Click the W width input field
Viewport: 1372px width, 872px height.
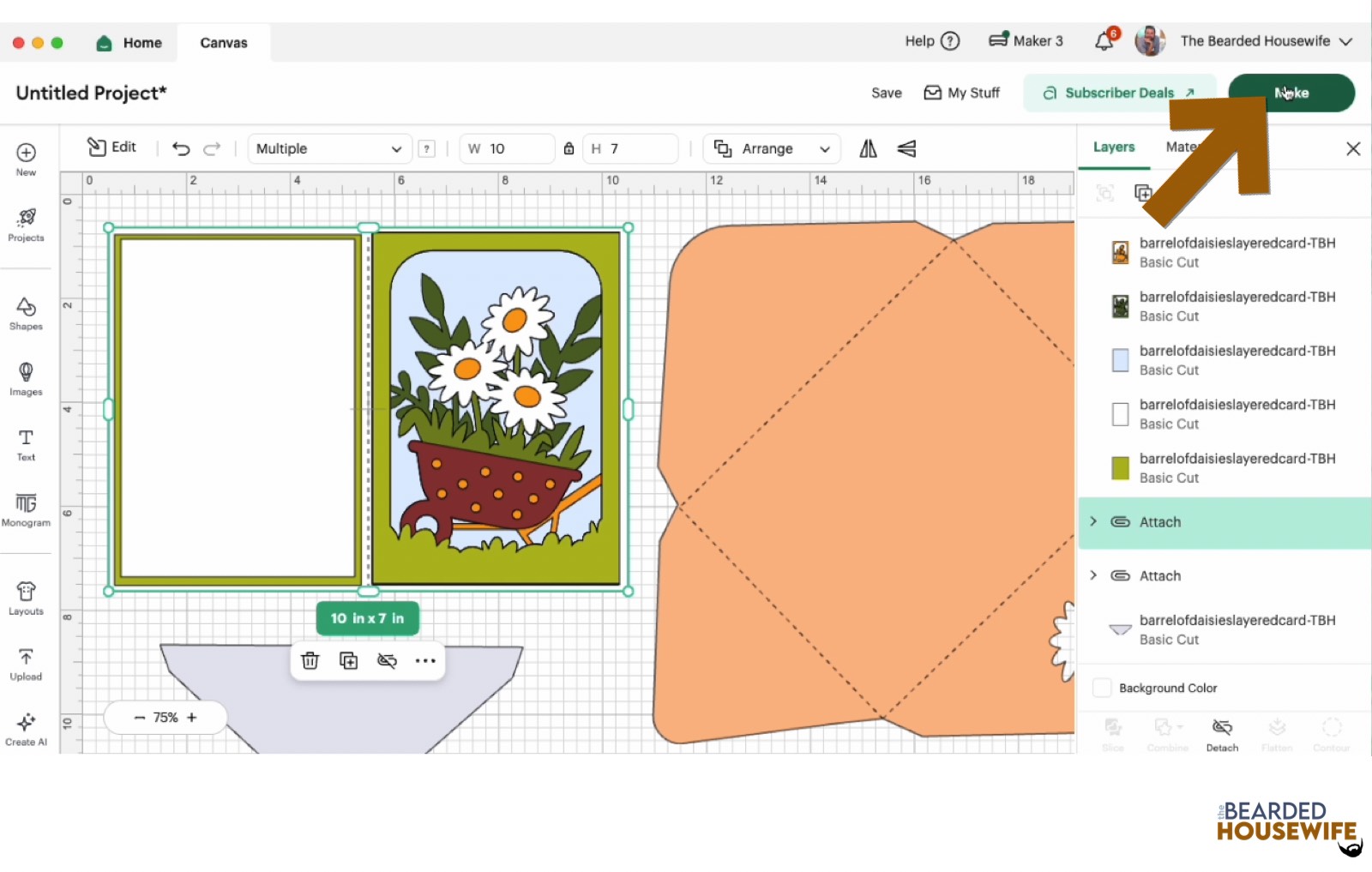(507, 148)
